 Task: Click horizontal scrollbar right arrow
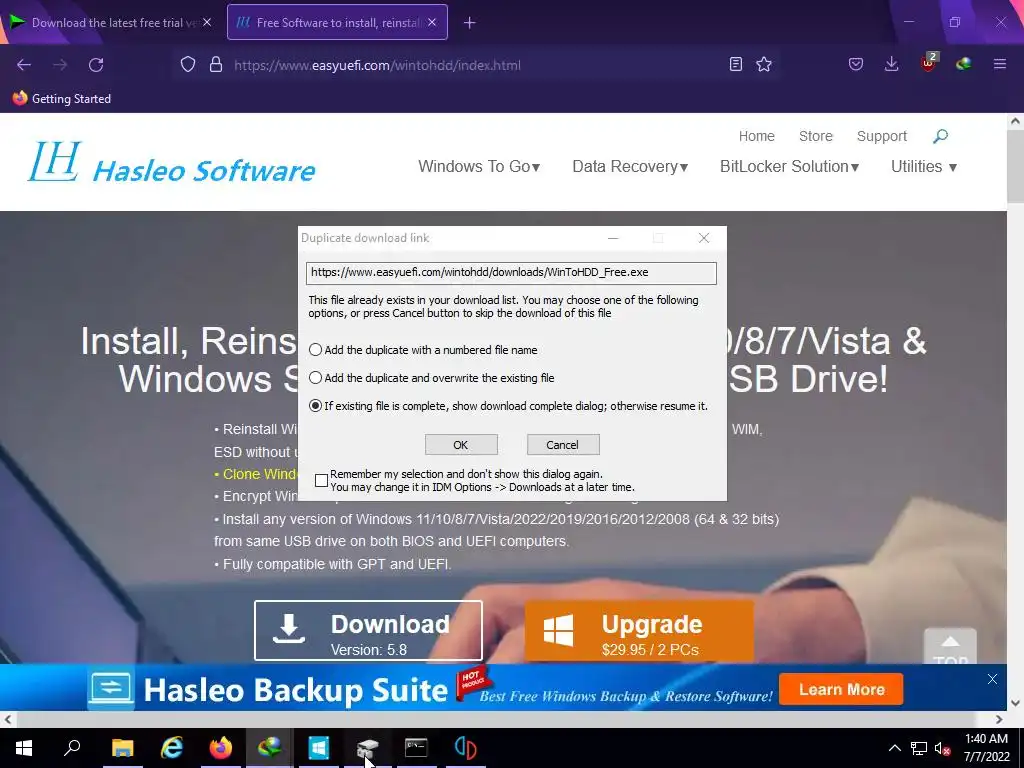999,719
